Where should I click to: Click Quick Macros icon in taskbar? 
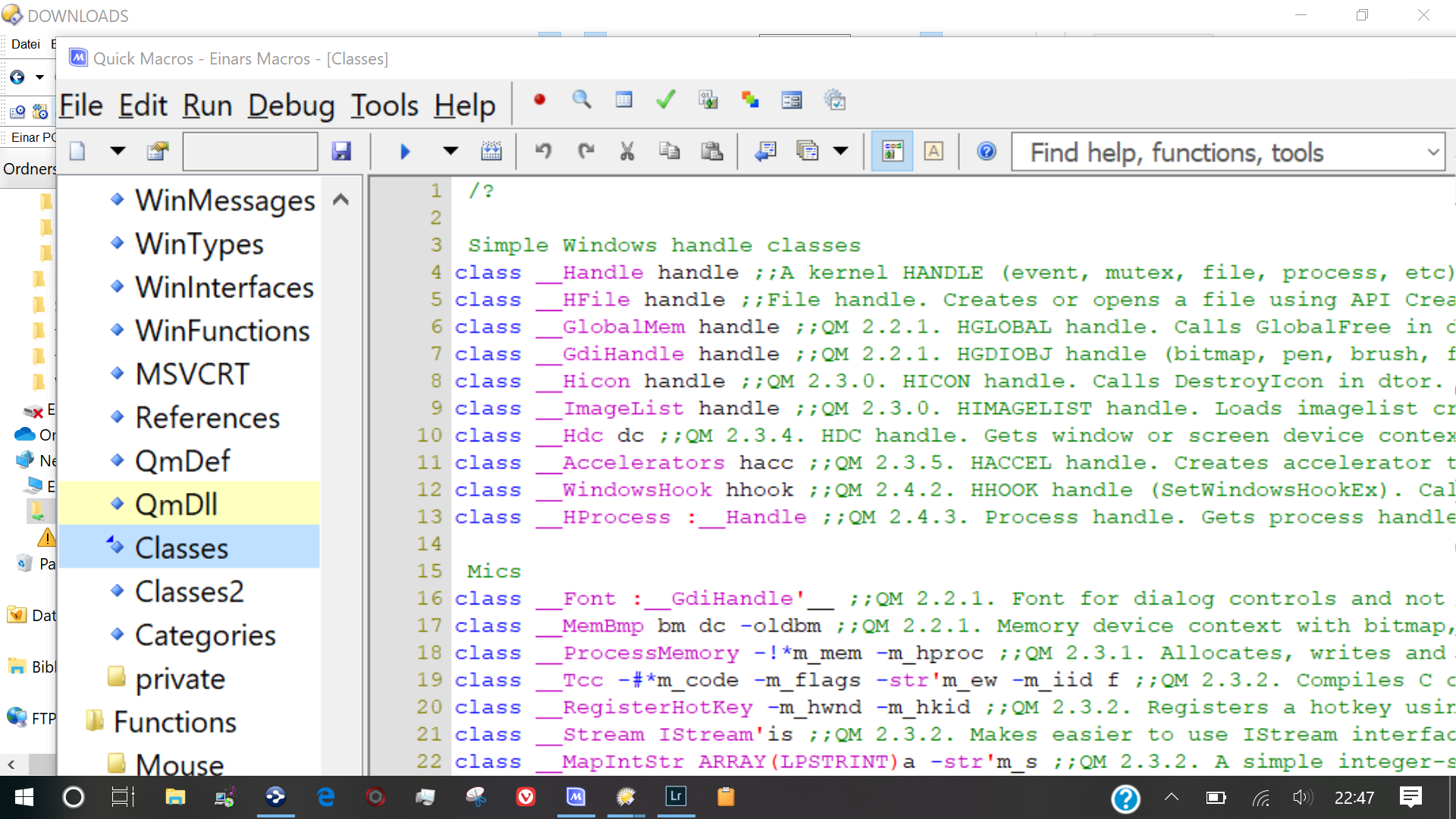tap(576, 797)
